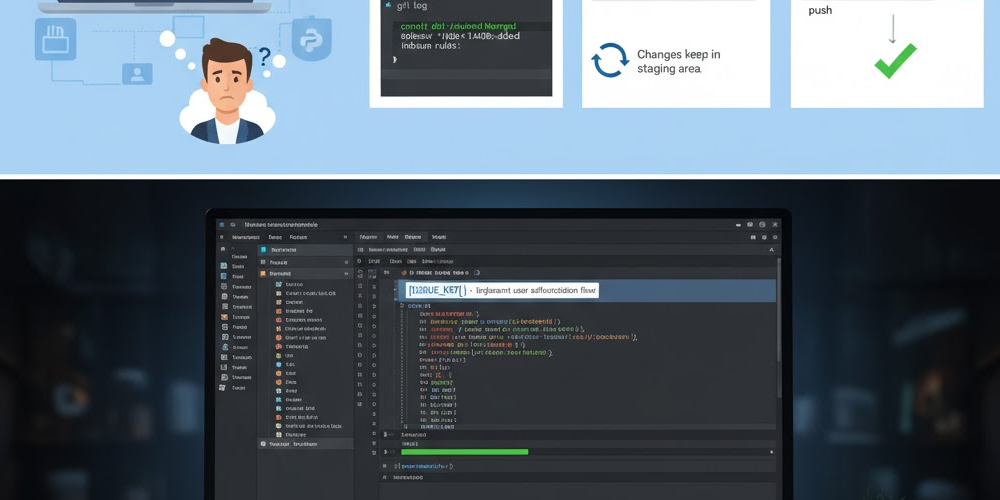1000x500 pixels.
Task: Click the green checkmark under push
Action: click(895, 62)
